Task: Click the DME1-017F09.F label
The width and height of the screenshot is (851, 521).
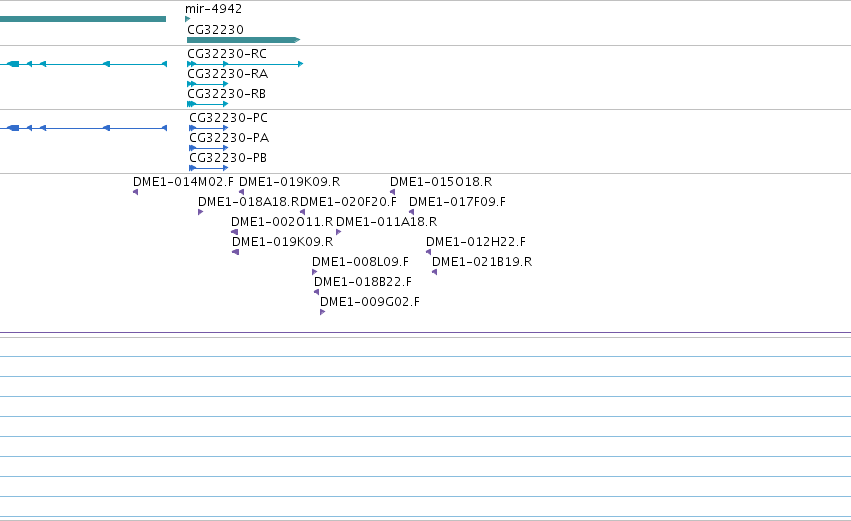Action: click(458, 202)
